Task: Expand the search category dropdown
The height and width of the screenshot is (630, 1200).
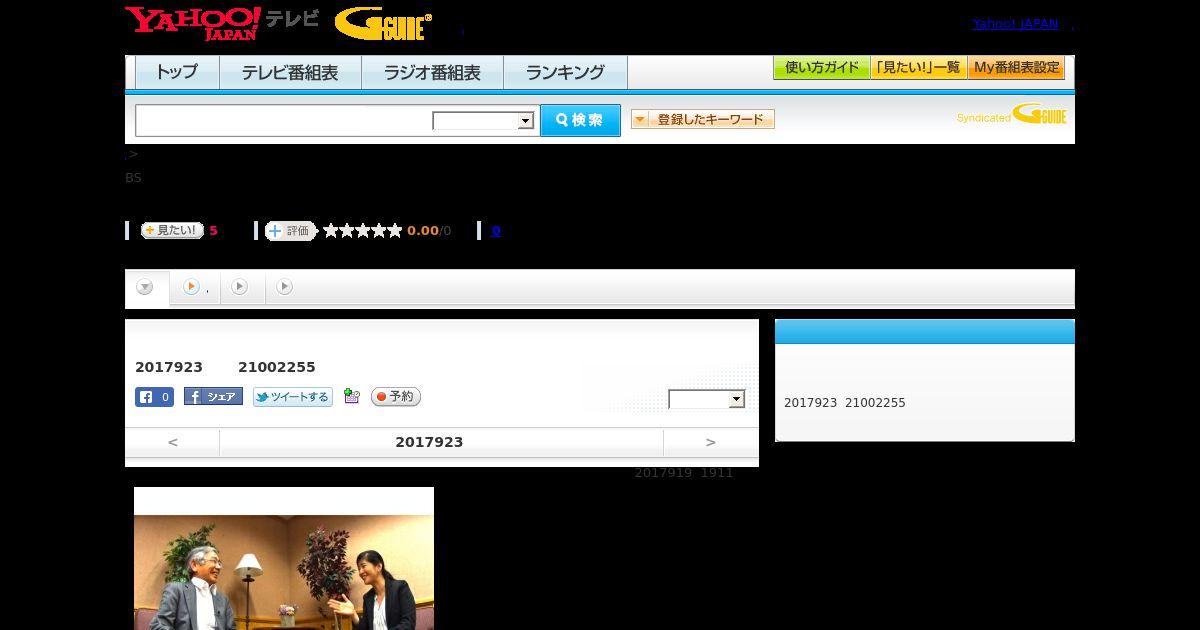Action: click(483, 121)
